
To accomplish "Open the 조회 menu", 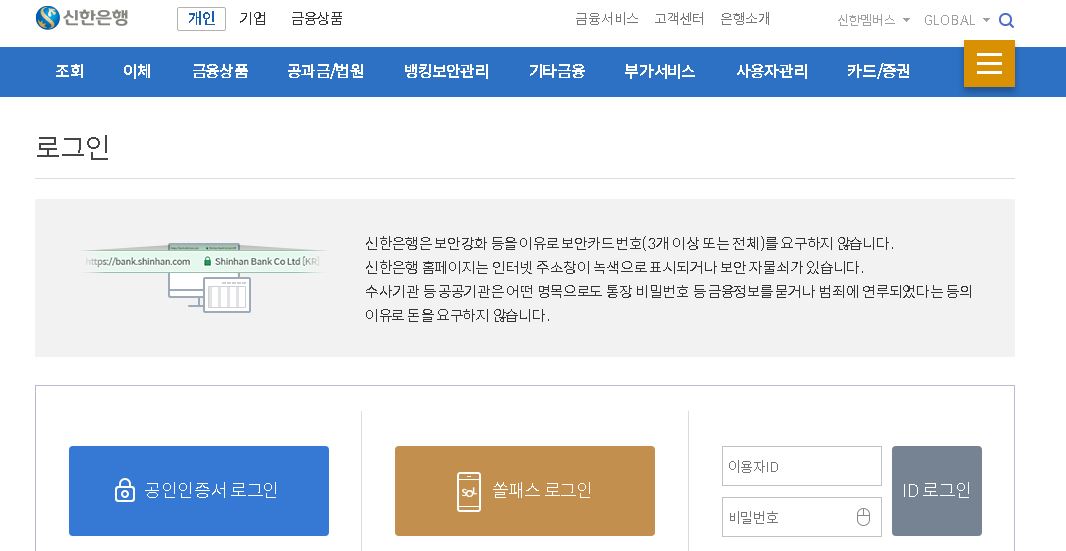I will click(x=69, y=71).
